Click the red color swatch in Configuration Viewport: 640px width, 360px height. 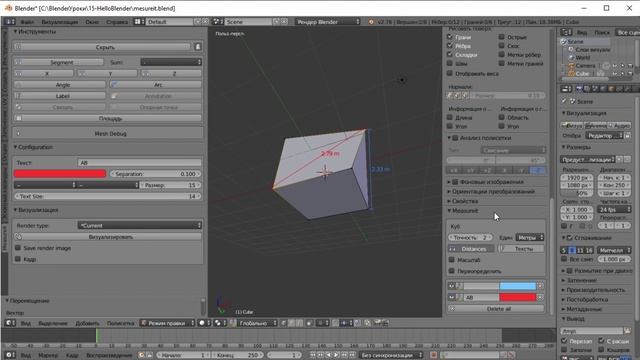60,174
